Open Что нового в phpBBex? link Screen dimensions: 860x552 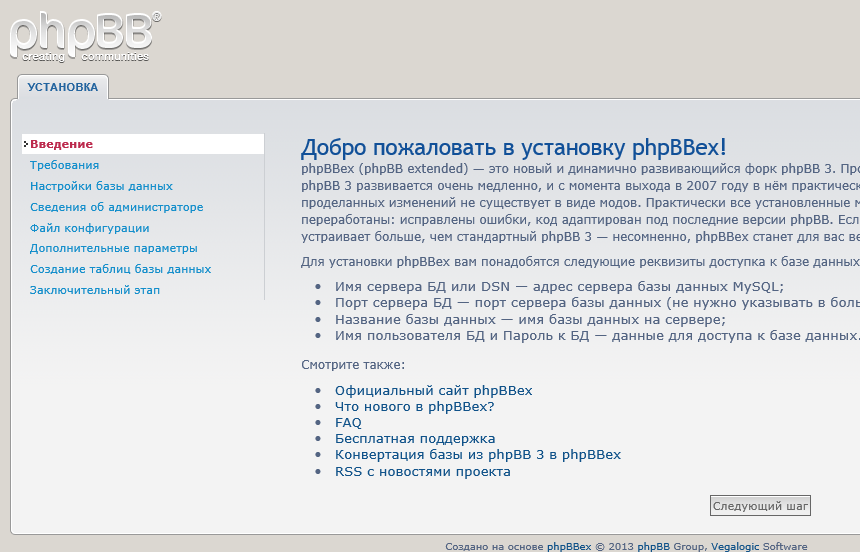[x=414, y=407]
